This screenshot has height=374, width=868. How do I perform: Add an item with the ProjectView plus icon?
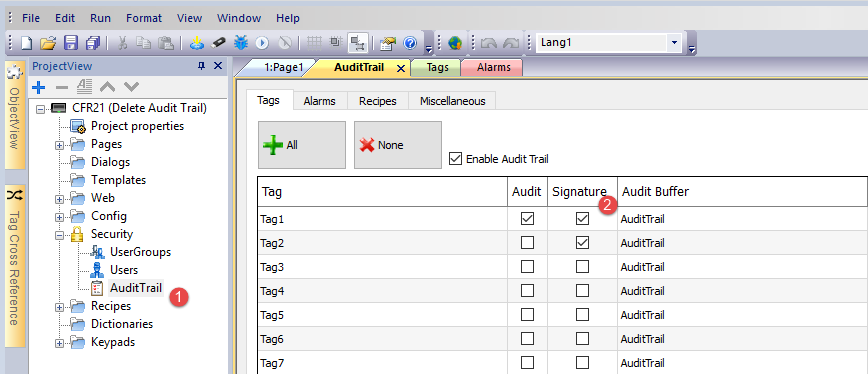[38, 87]
